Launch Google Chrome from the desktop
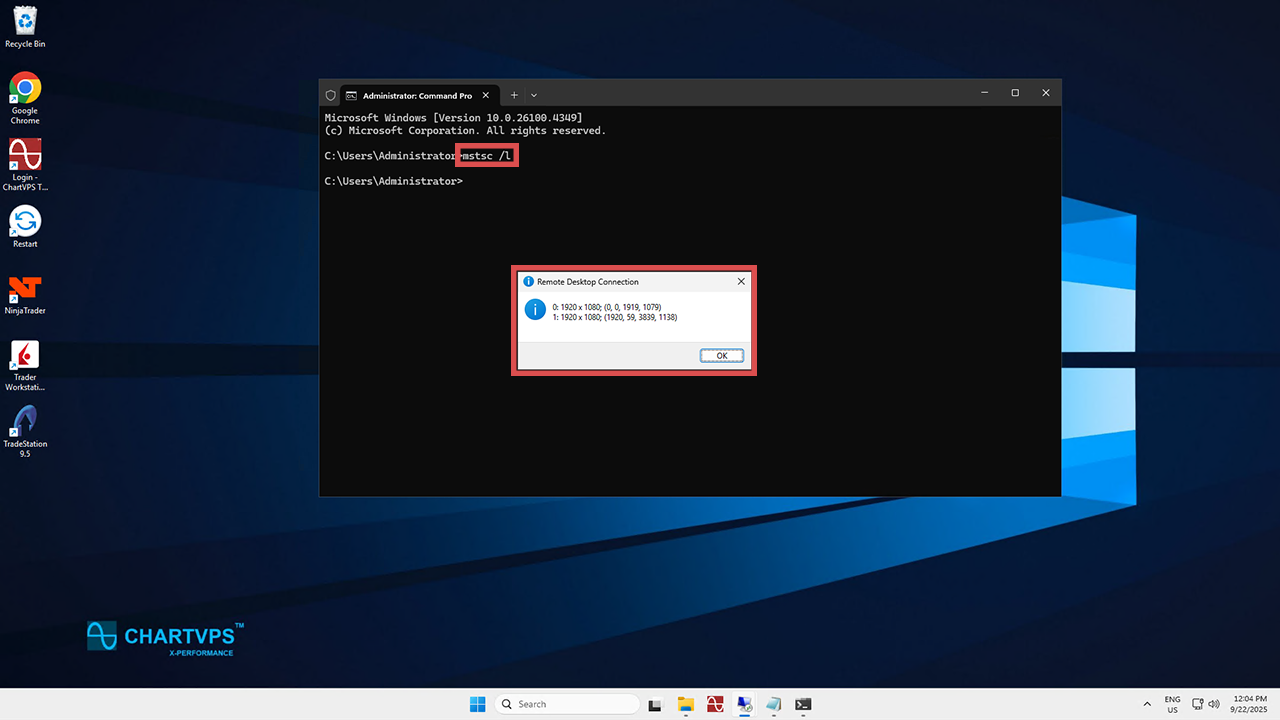 pos(25,95)
